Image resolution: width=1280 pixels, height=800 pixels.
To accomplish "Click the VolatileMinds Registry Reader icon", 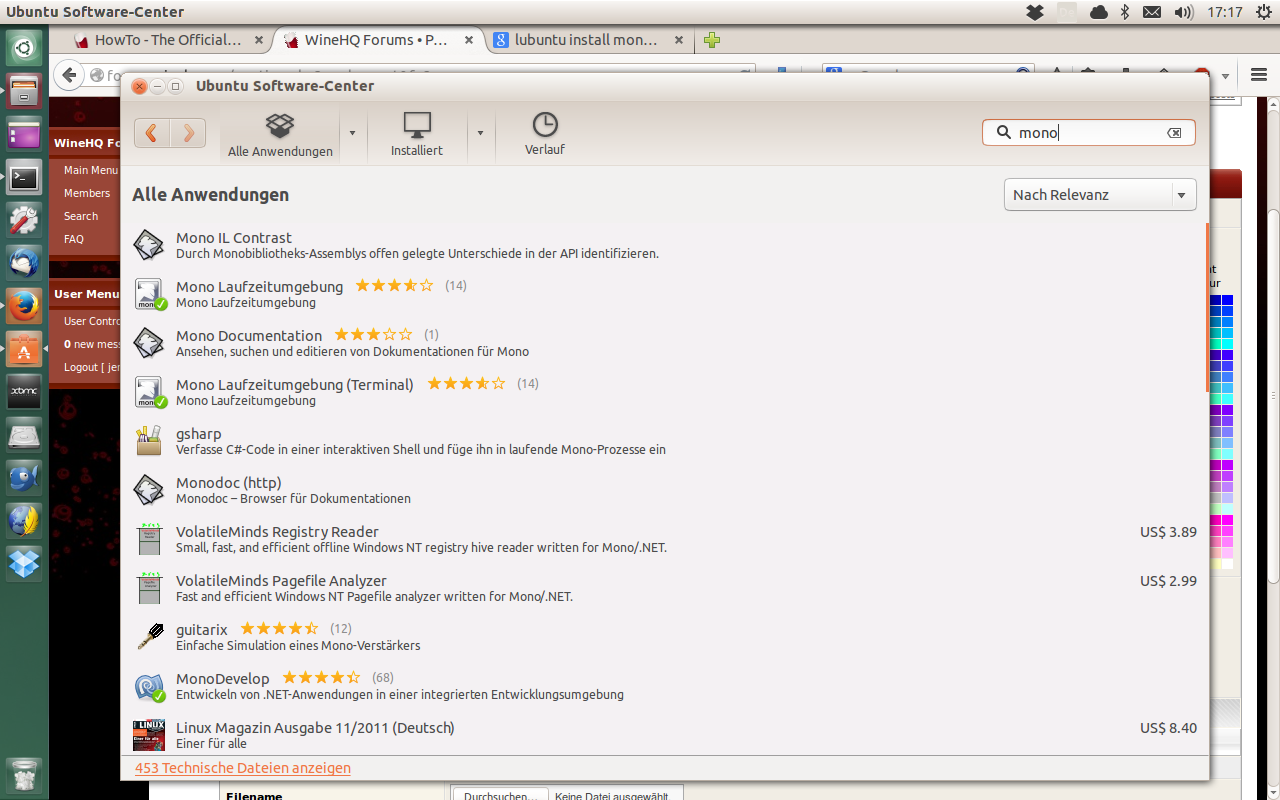I will 149,539.
